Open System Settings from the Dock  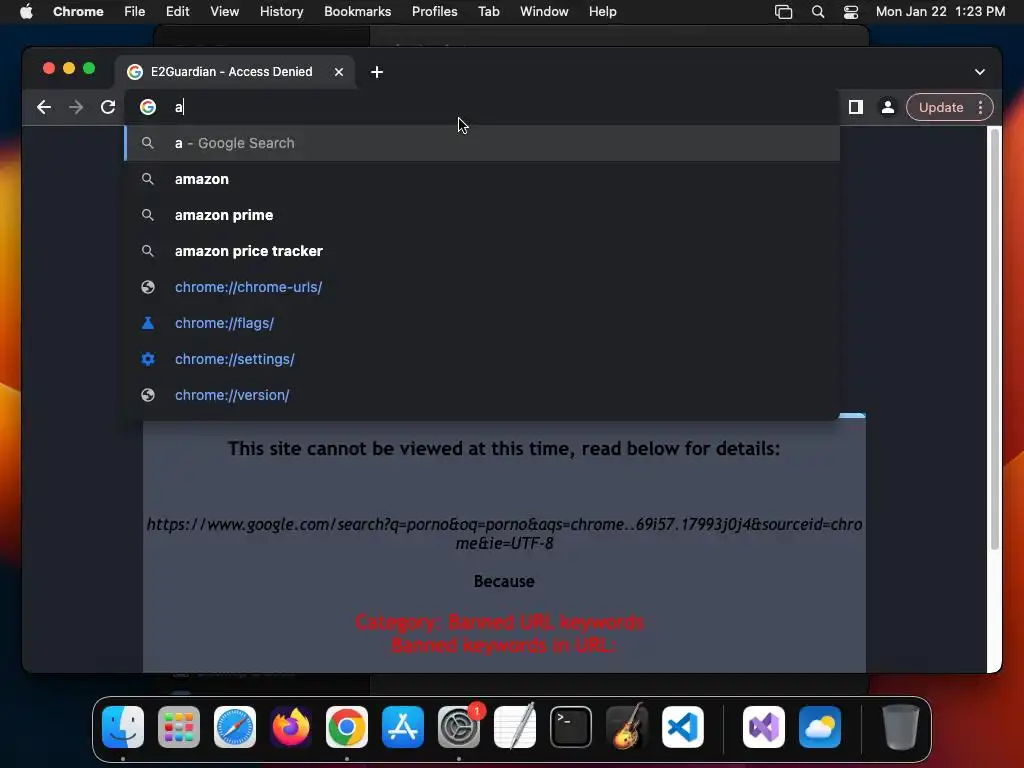459,727
